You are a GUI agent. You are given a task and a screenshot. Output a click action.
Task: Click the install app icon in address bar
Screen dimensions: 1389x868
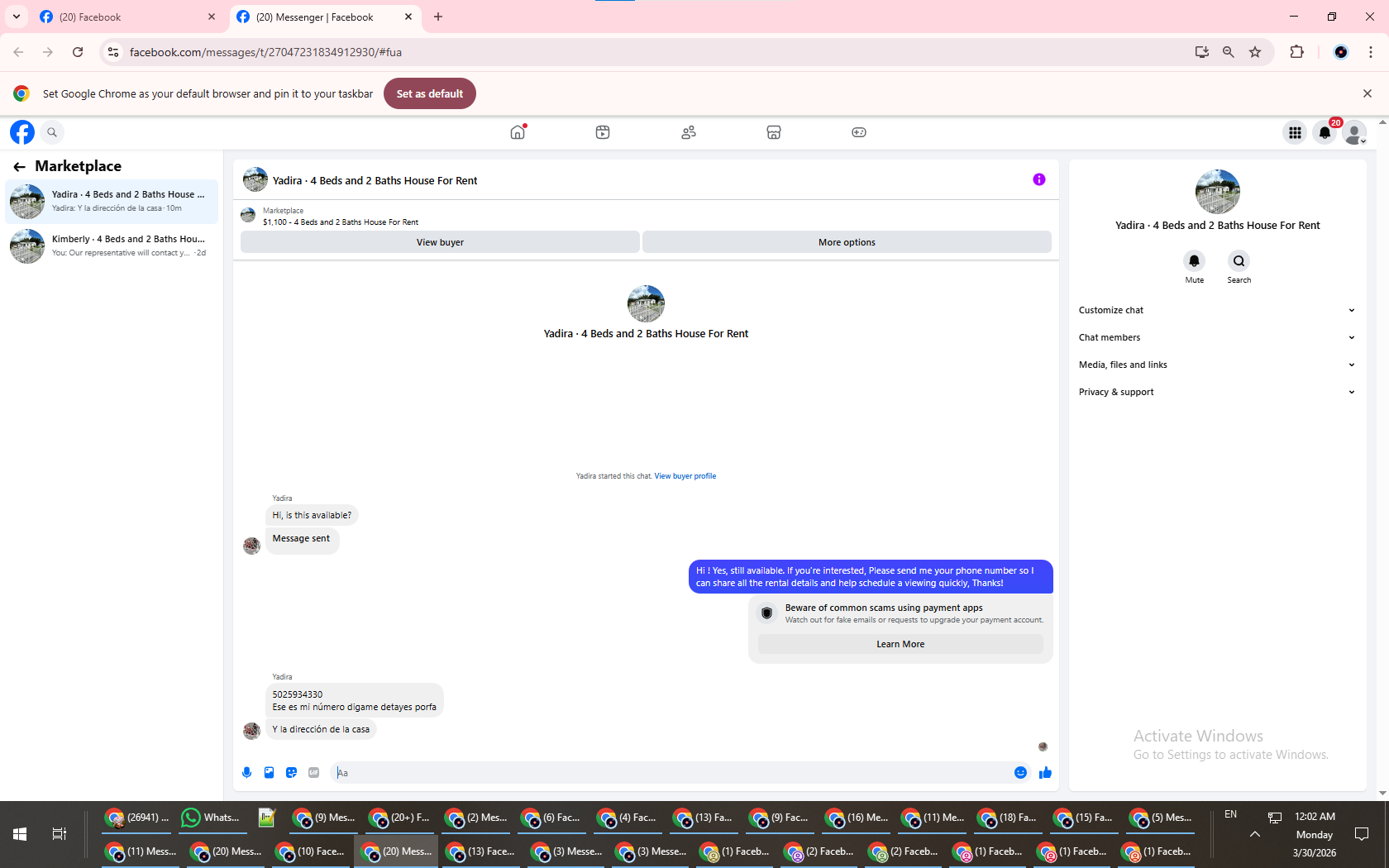point(1202,52)
